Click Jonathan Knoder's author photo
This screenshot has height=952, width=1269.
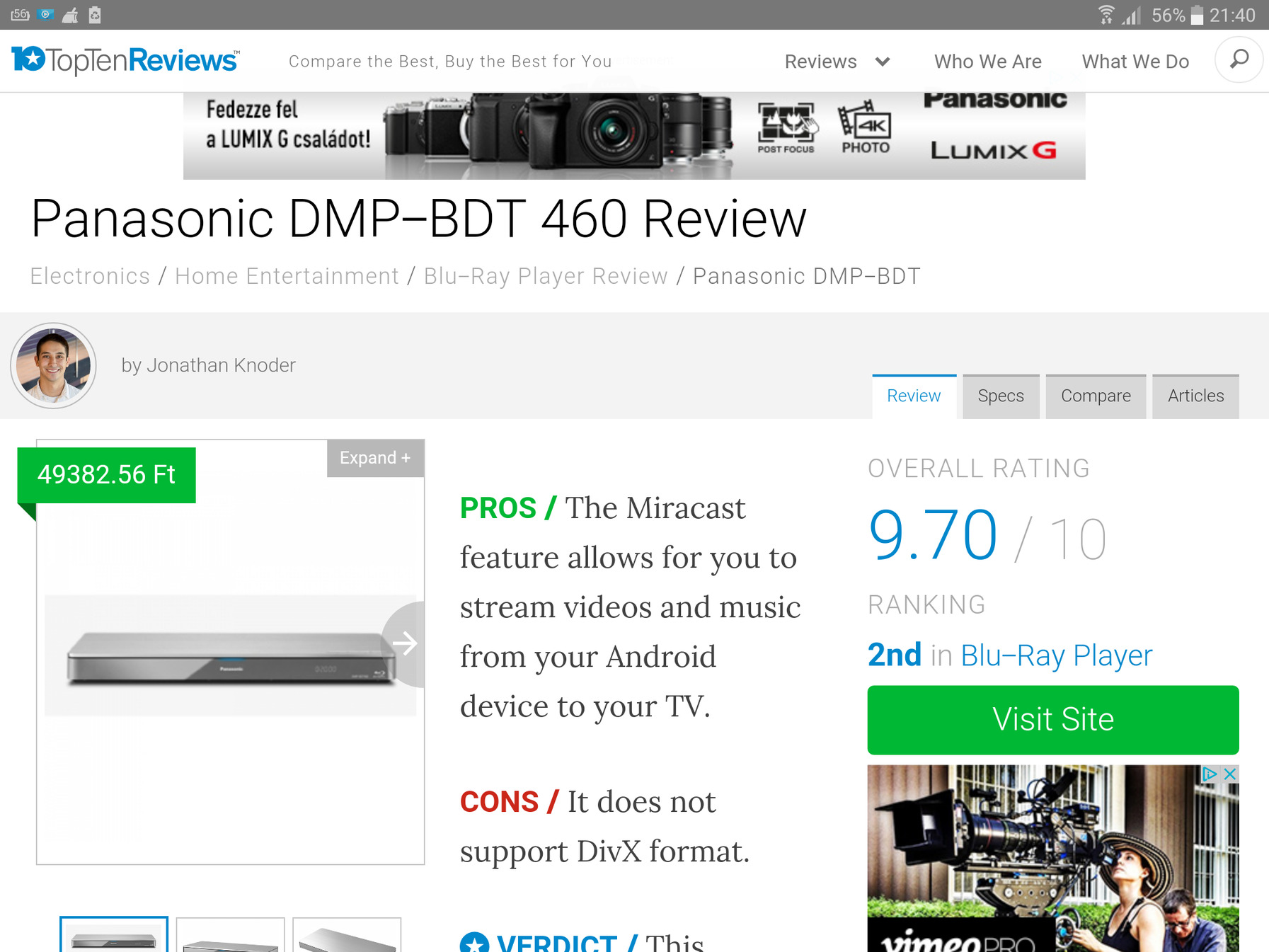[x=53, y=365]
